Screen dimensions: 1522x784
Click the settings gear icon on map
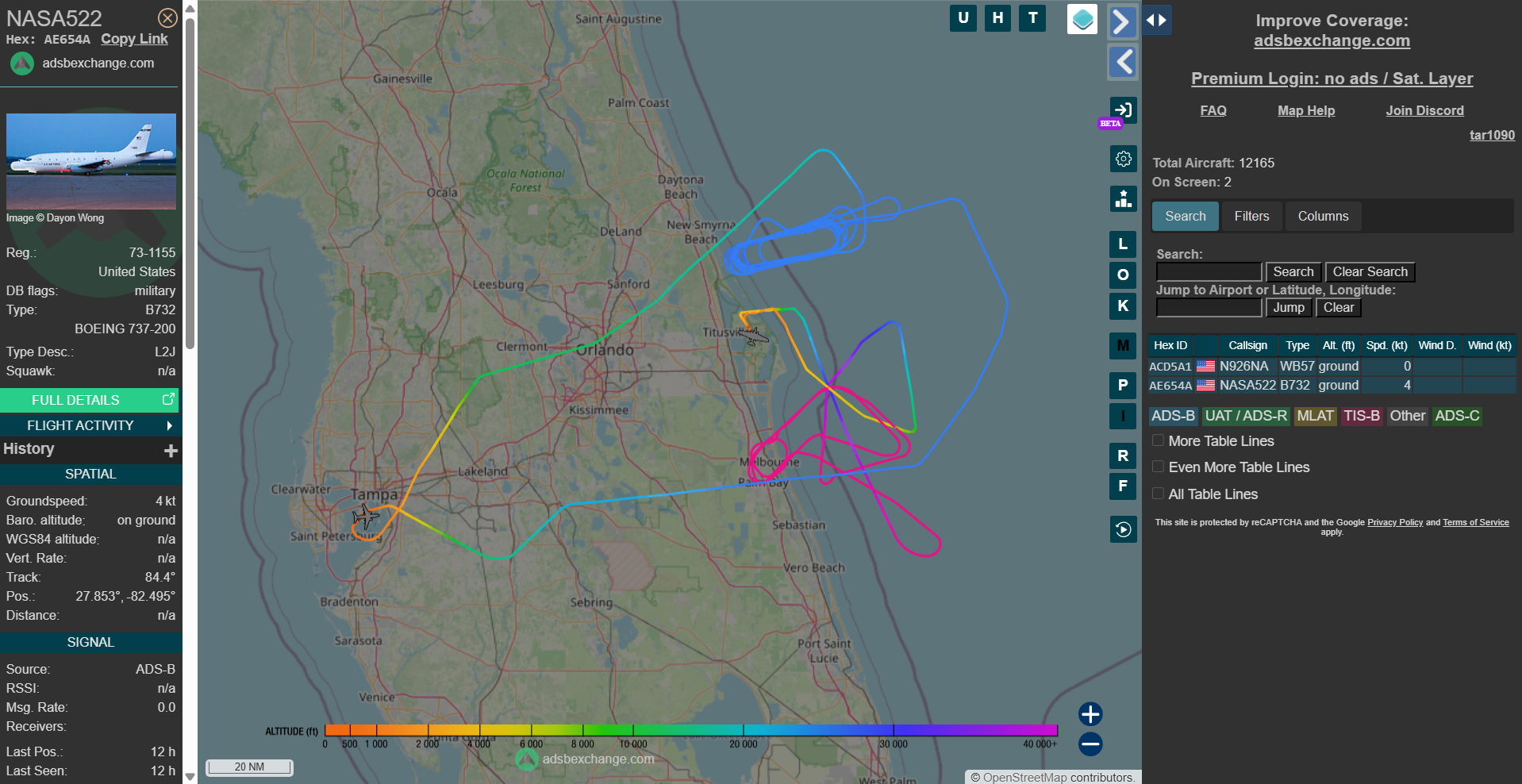point(1123,159)
